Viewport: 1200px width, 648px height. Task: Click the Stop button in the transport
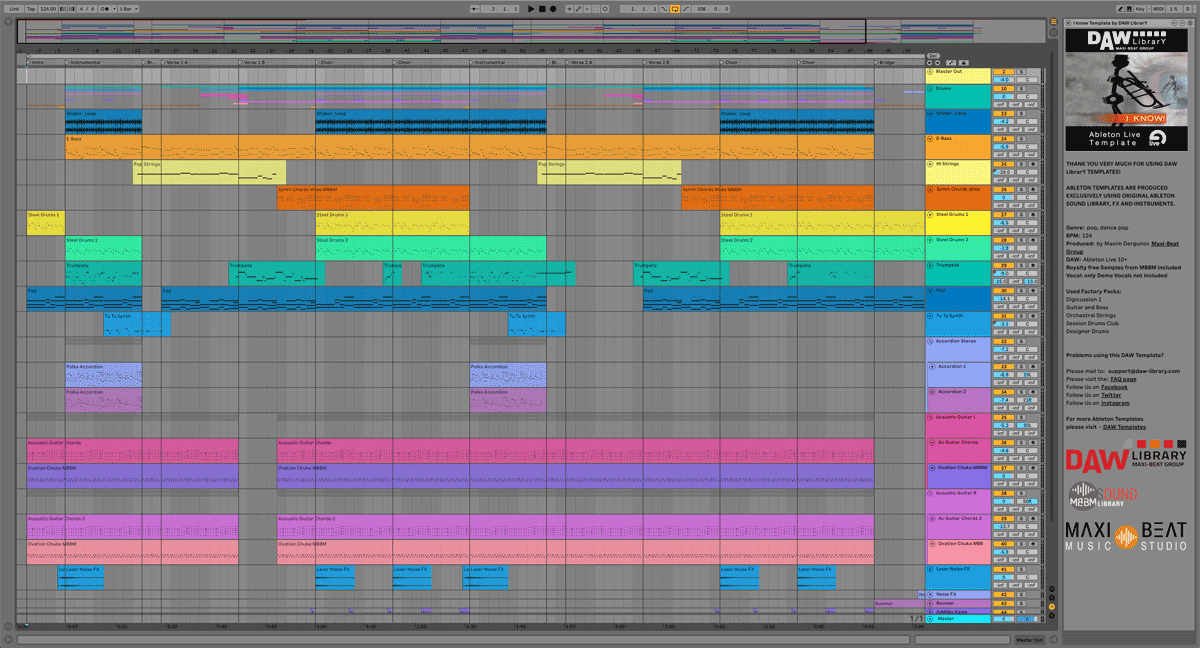coord(542,8)
